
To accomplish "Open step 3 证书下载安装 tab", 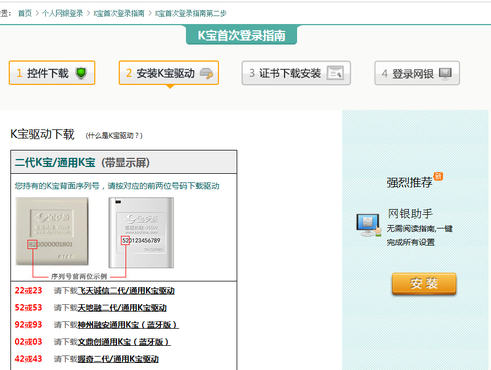I will coord(296,73).
